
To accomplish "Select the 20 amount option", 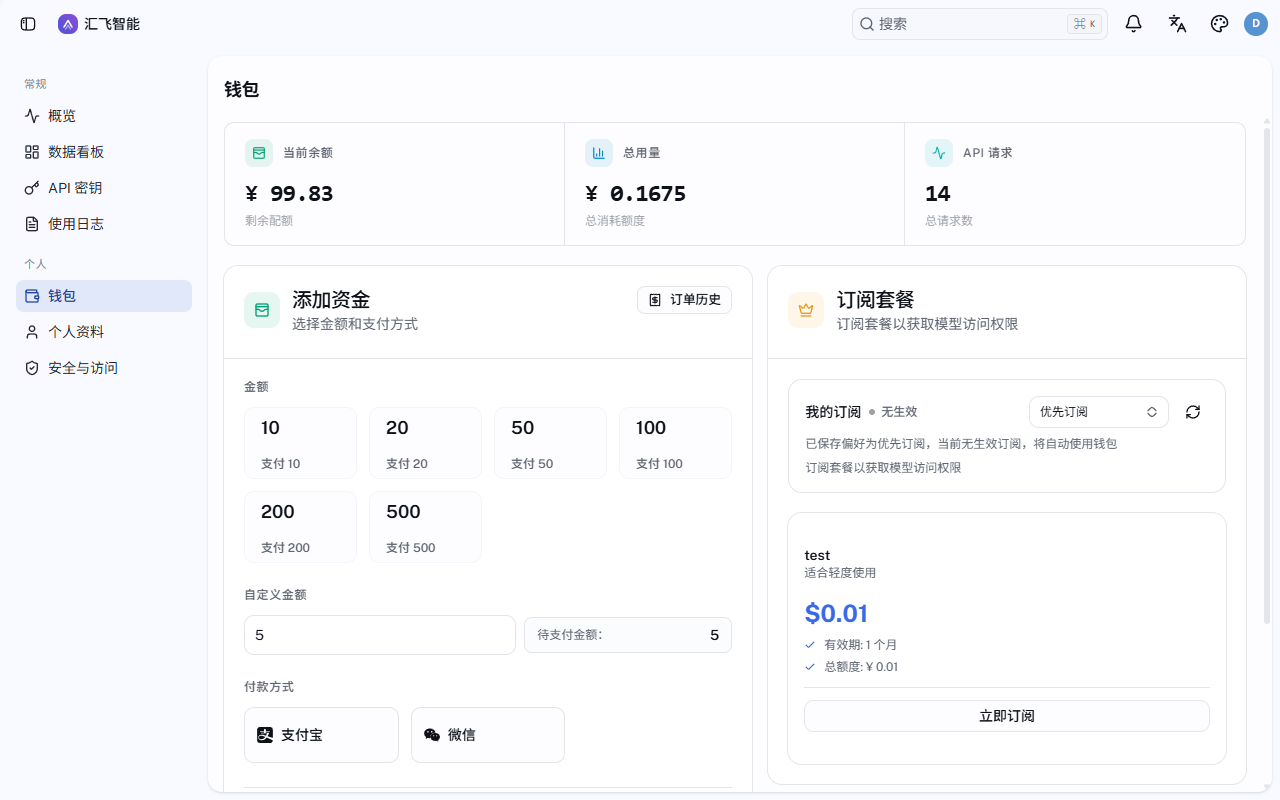I will [425, 443].
